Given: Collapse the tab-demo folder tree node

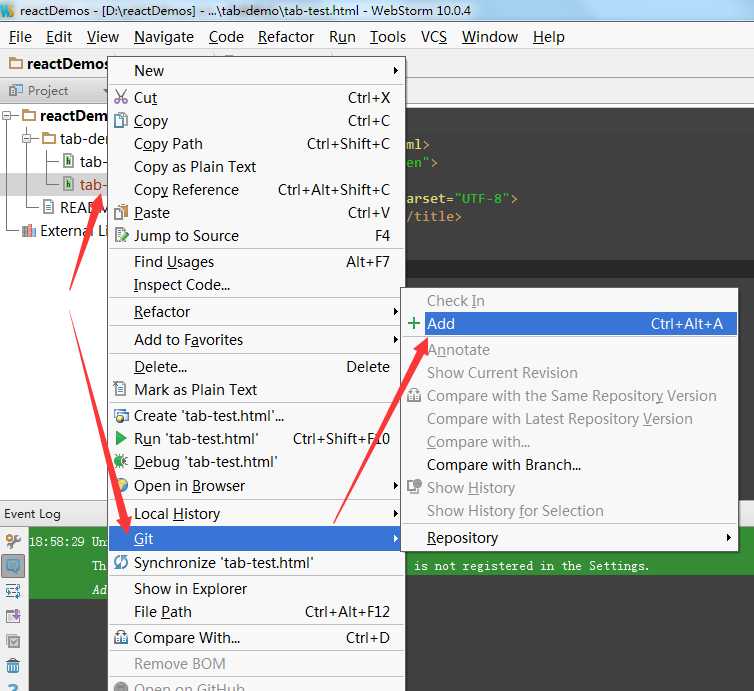Looking at the screenshot, I should (x=26, y=138).
